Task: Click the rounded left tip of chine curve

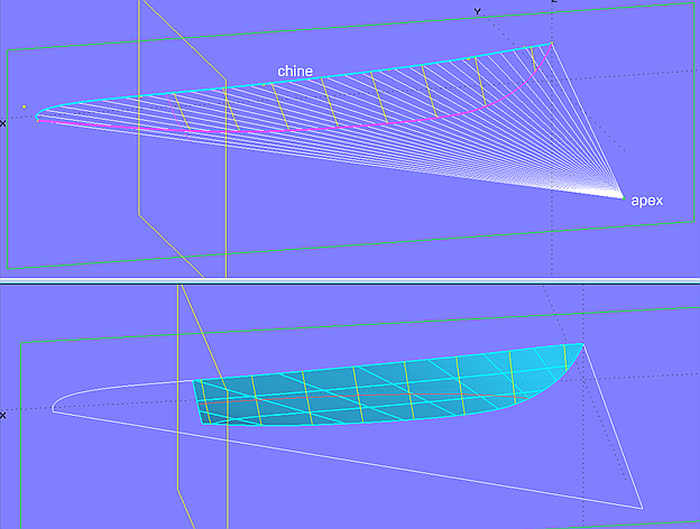Action: (x=38, y=116)
